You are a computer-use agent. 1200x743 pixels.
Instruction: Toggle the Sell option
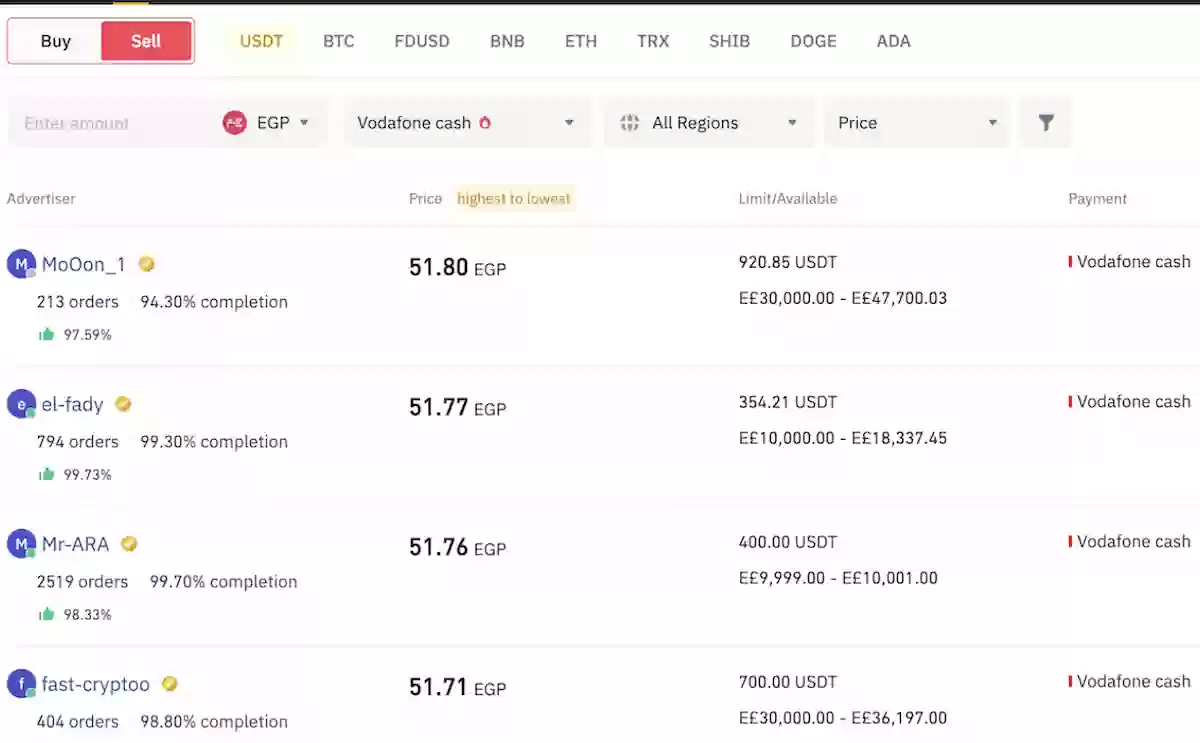click(146, 41)
